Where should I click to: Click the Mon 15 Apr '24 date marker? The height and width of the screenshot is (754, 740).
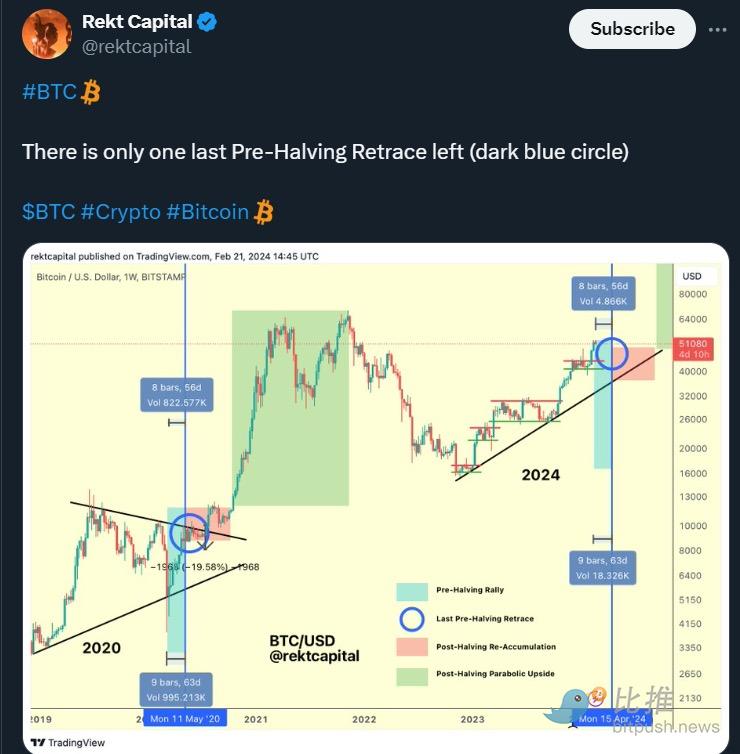[x=612, y=718]
